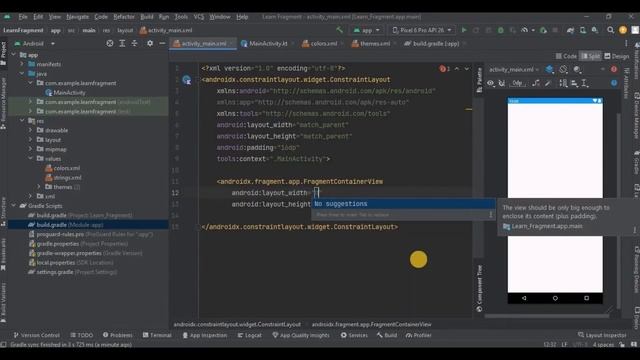Screen dimensions: 640x360
Task: Open the Device Manager toolbar icon
Action: pyautogui.click(x=582, y=30)
